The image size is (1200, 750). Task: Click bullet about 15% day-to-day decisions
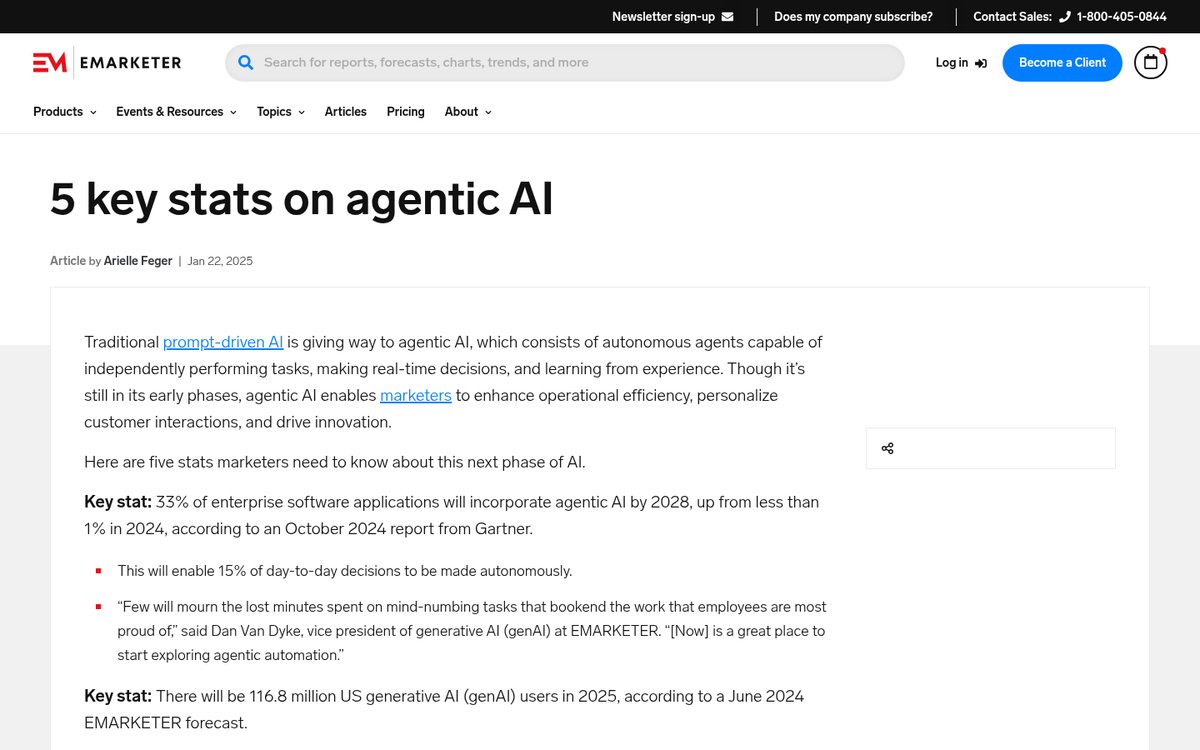point(344,571)
